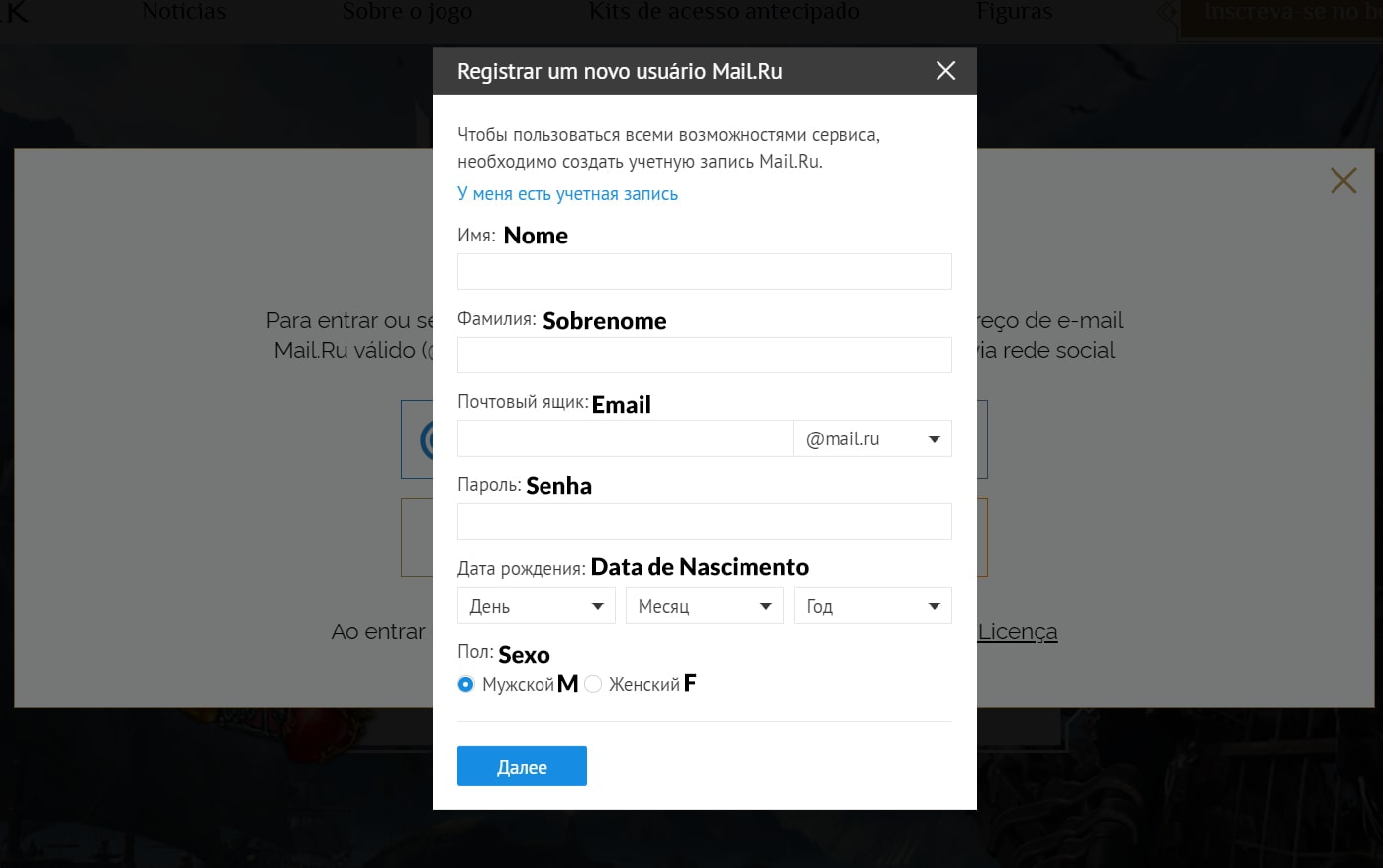Screen dimensions: 1383x868
Task: Open the Notícias menu item
Action: [183, 12]
